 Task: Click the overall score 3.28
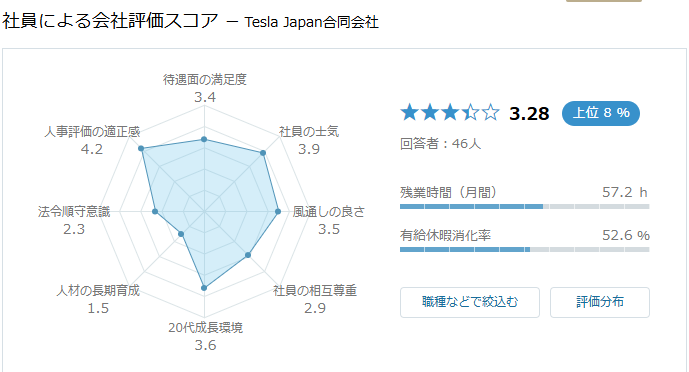(529, 114)
